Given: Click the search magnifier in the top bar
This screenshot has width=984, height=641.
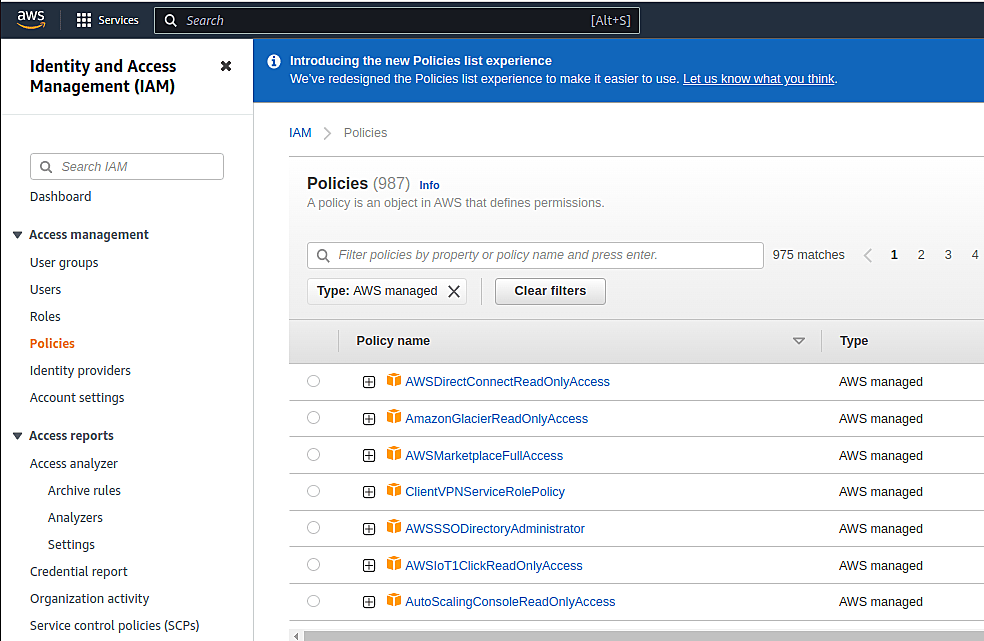Looking at the screenshot, I should coord(170,20).
